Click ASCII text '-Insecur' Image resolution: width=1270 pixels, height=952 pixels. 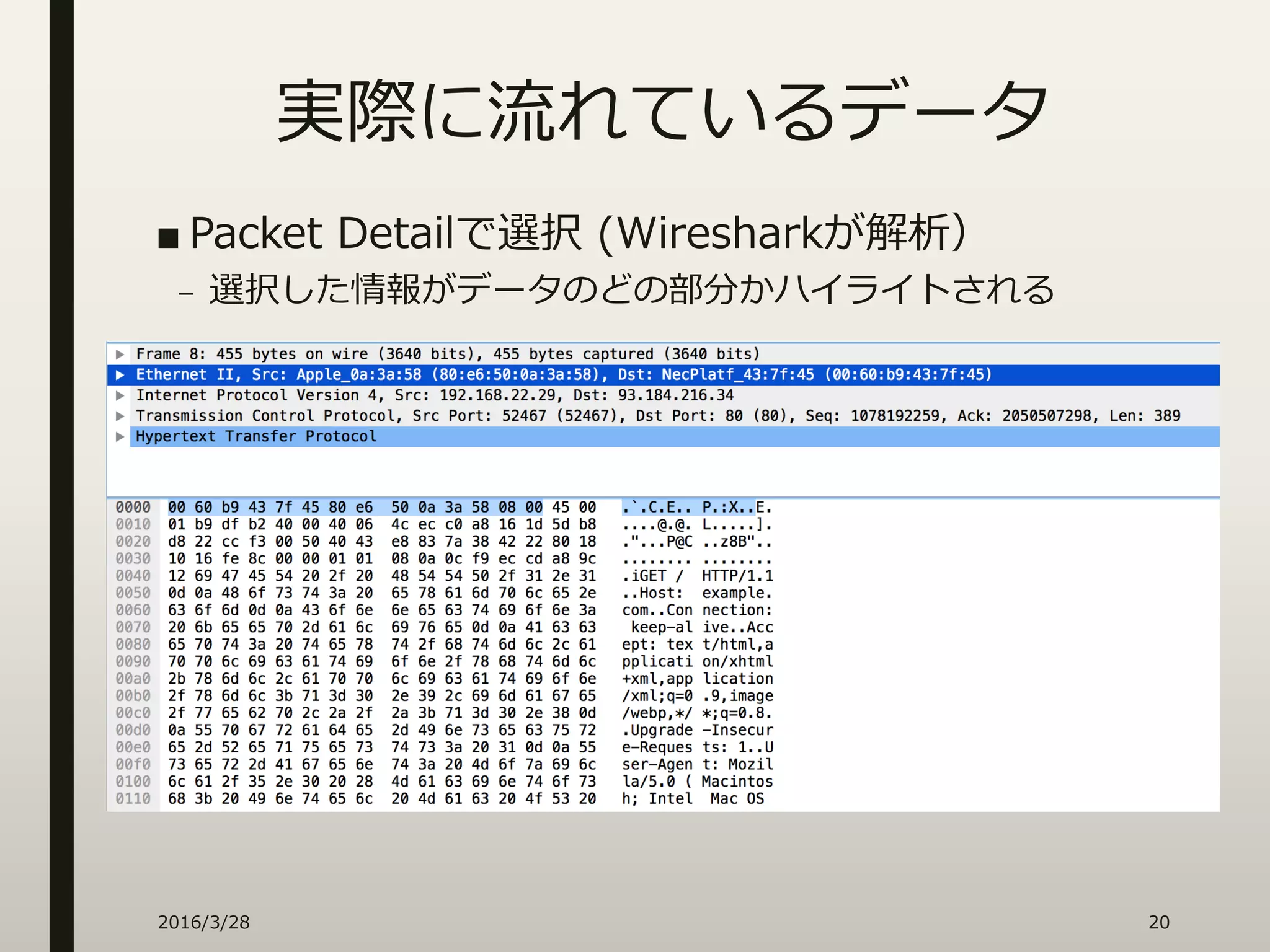[737, 731]
